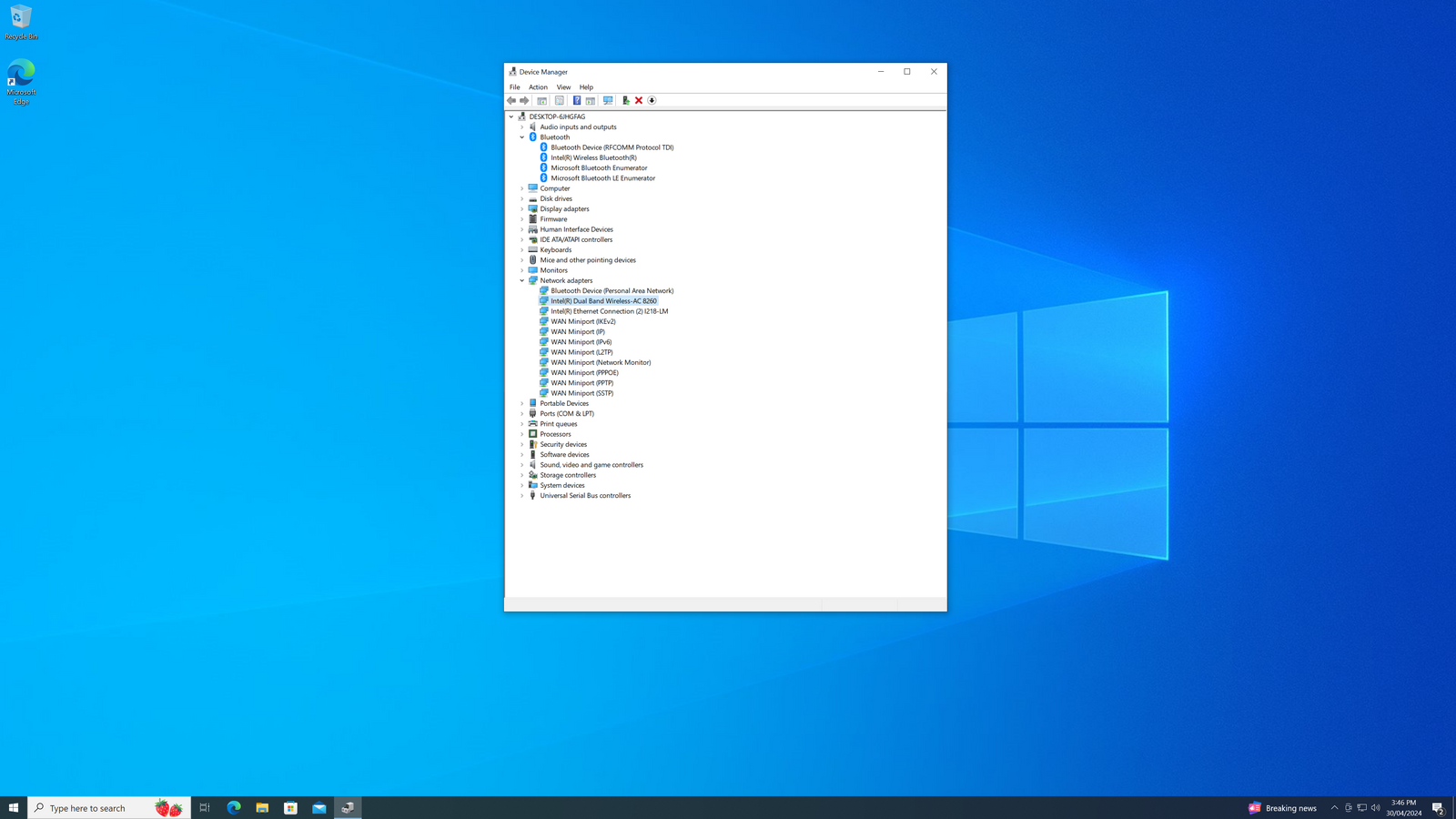Select Bluetooth Device (Personal Area Network)

(612, 290)
